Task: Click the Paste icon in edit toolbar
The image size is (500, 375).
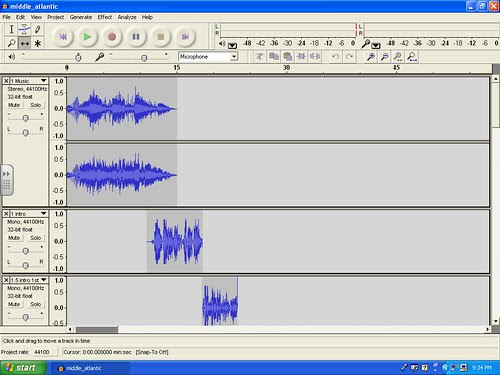Action: pos(287,57)
